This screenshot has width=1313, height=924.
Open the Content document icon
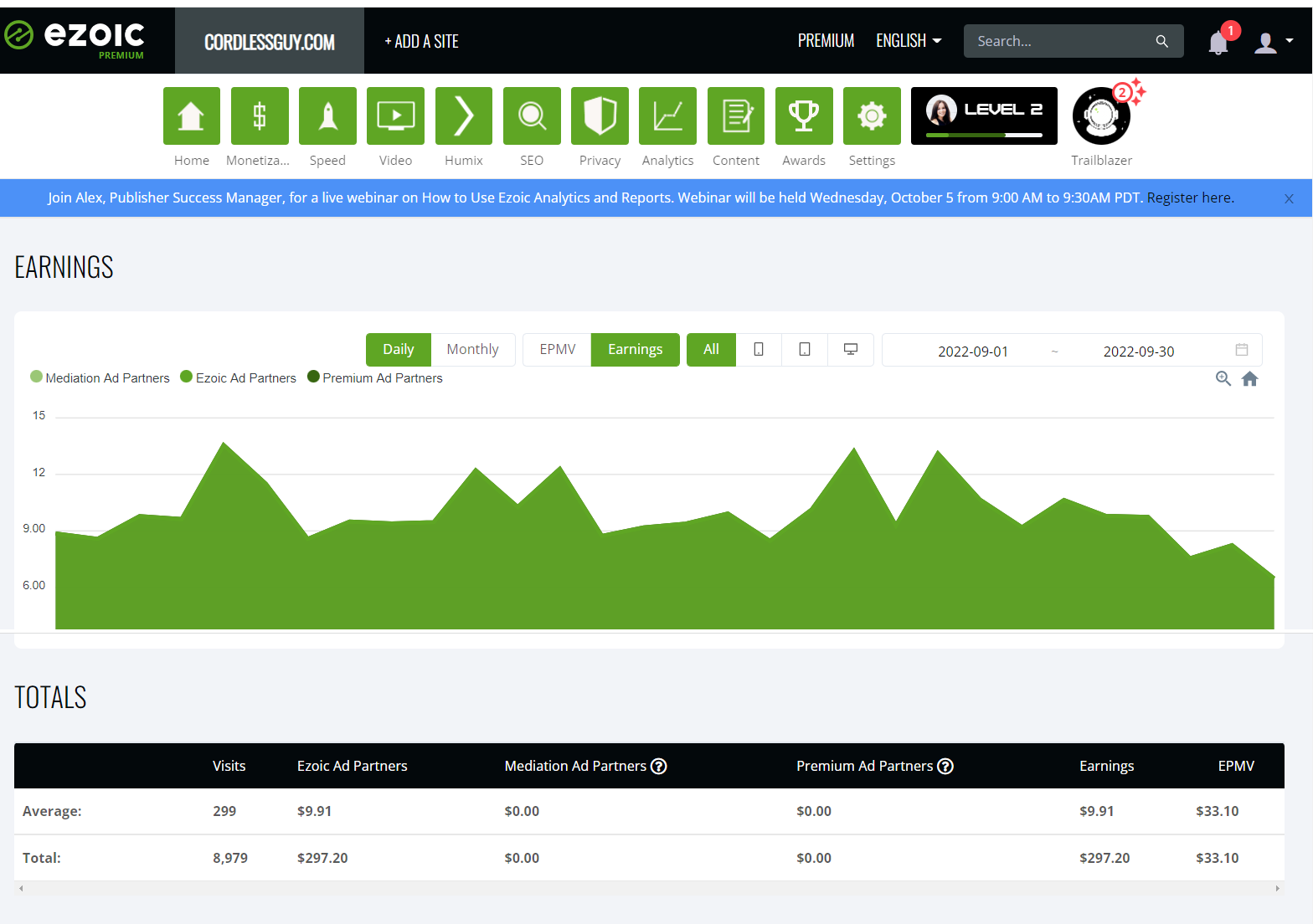736,116
